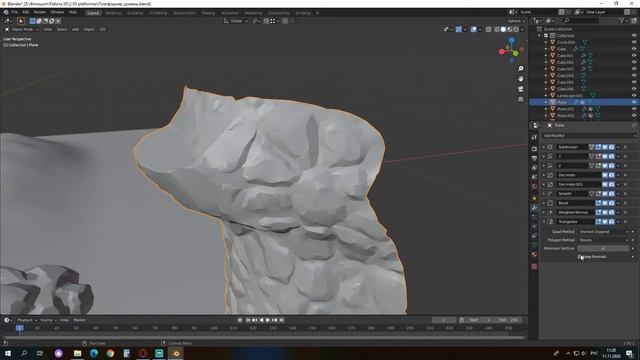Hide Plane.001 via eye icon

634,109
